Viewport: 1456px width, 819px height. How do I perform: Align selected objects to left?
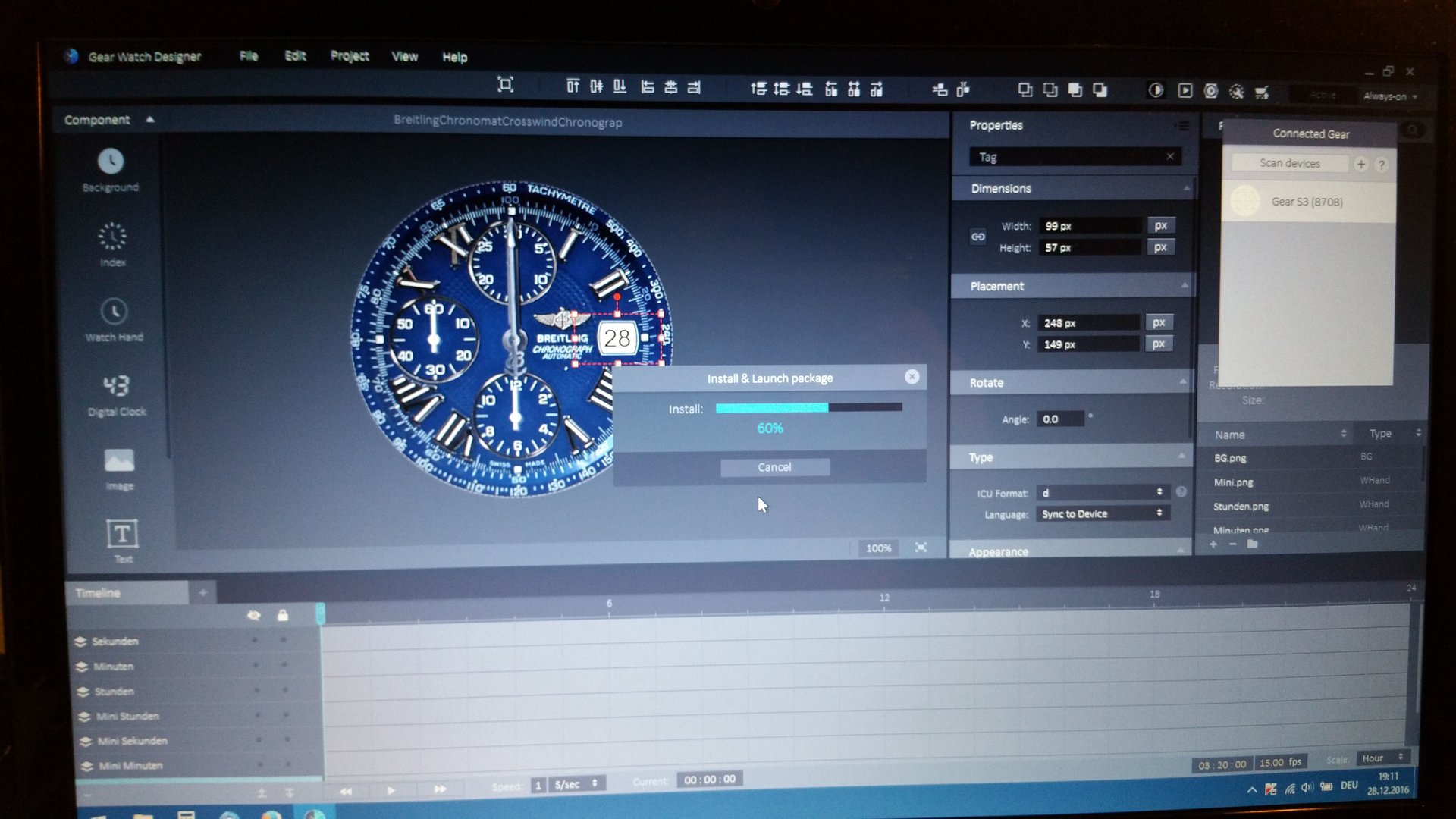tap(647, 87)
